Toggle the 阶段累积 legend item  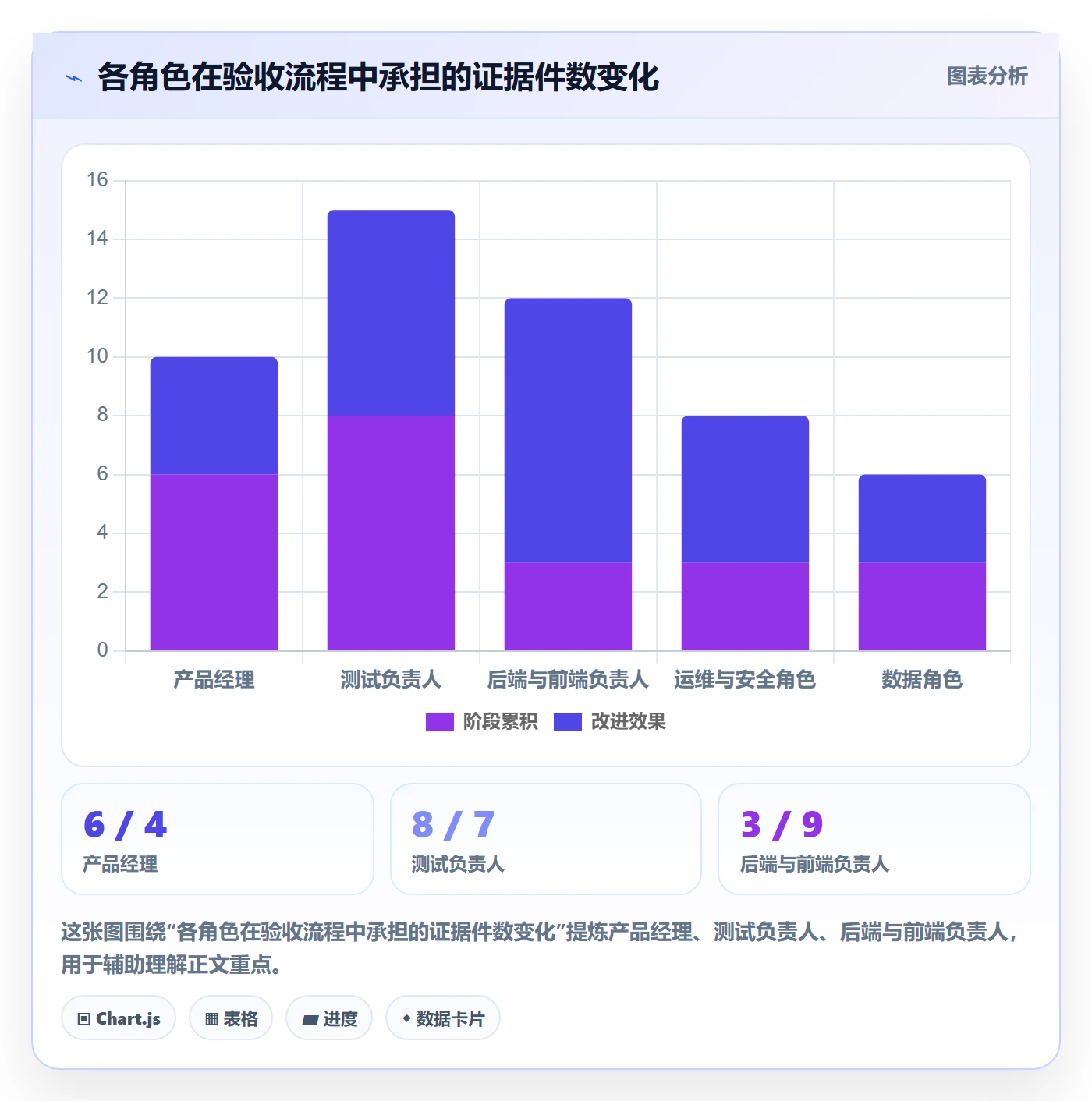pos(481,722)
